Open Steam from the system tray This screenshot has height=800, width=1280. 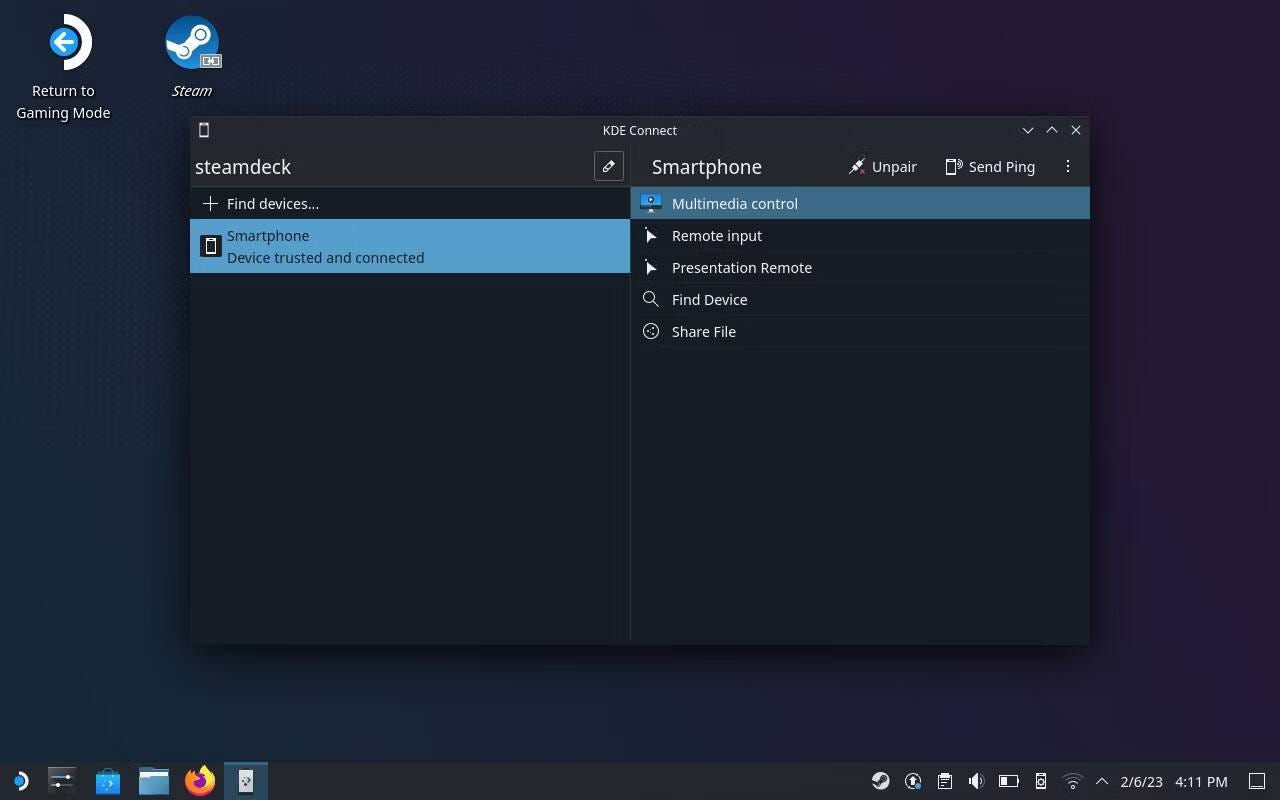click(880, 781)
